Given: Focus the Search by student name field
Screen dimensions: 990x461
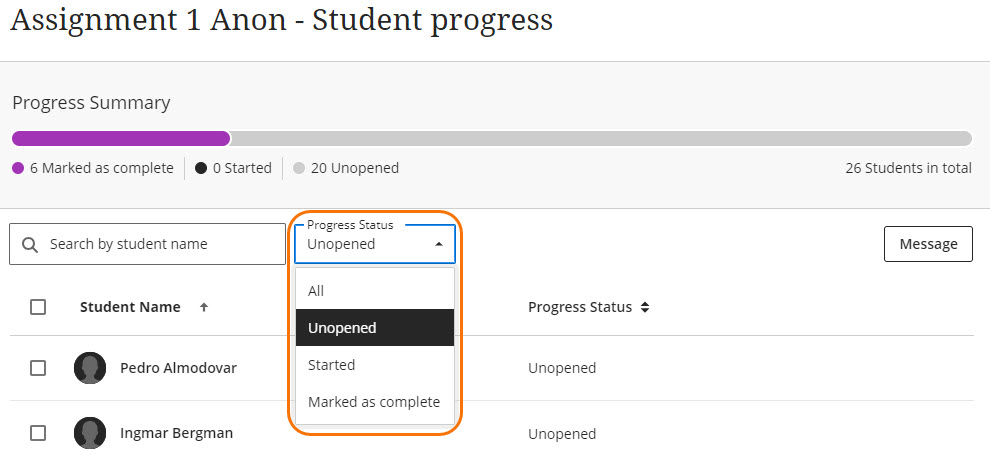Looking at the screenshot, I should [x=160, y=244].
